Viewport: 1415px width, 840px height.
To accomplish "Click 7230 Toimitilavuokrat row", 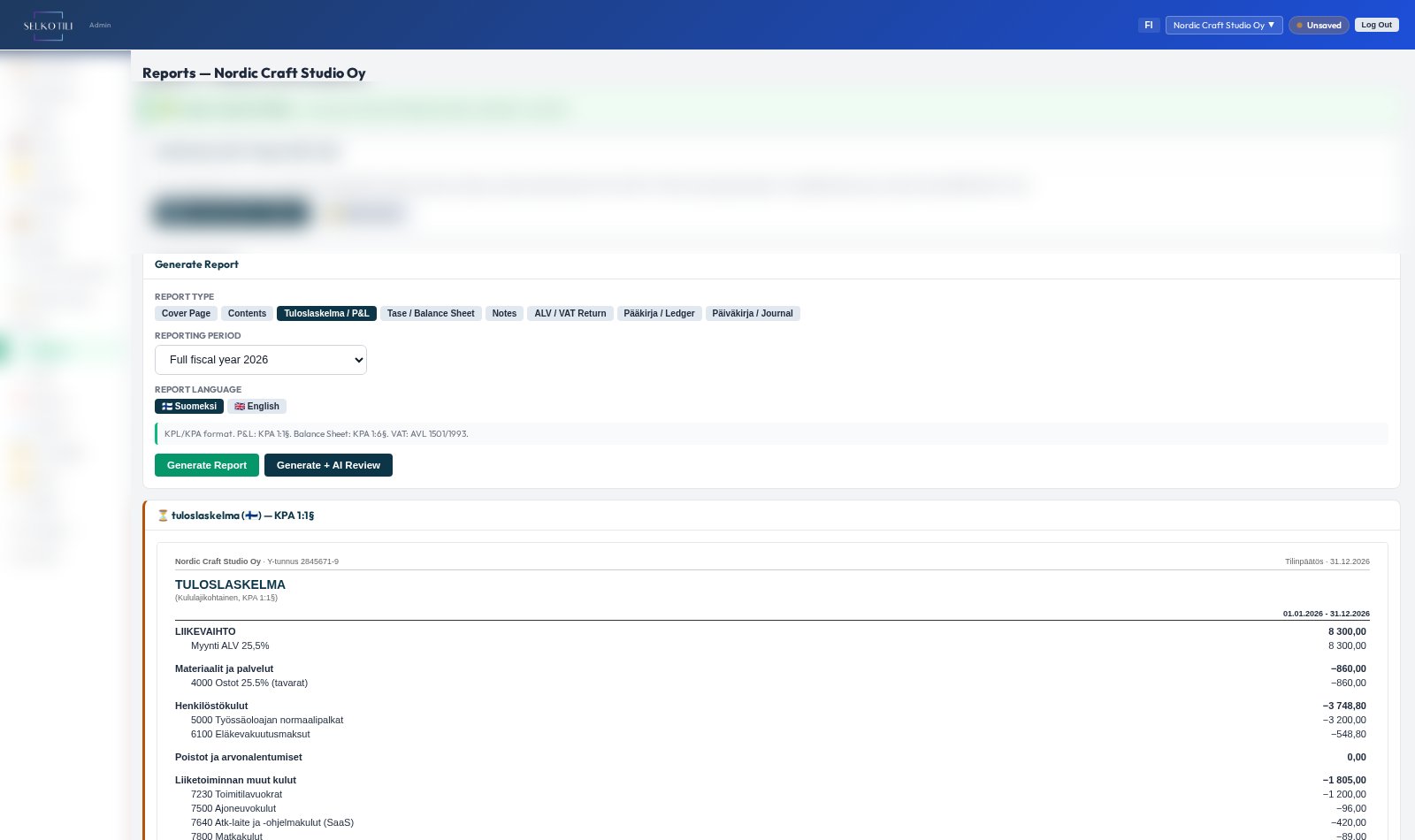I will (772, 794).
